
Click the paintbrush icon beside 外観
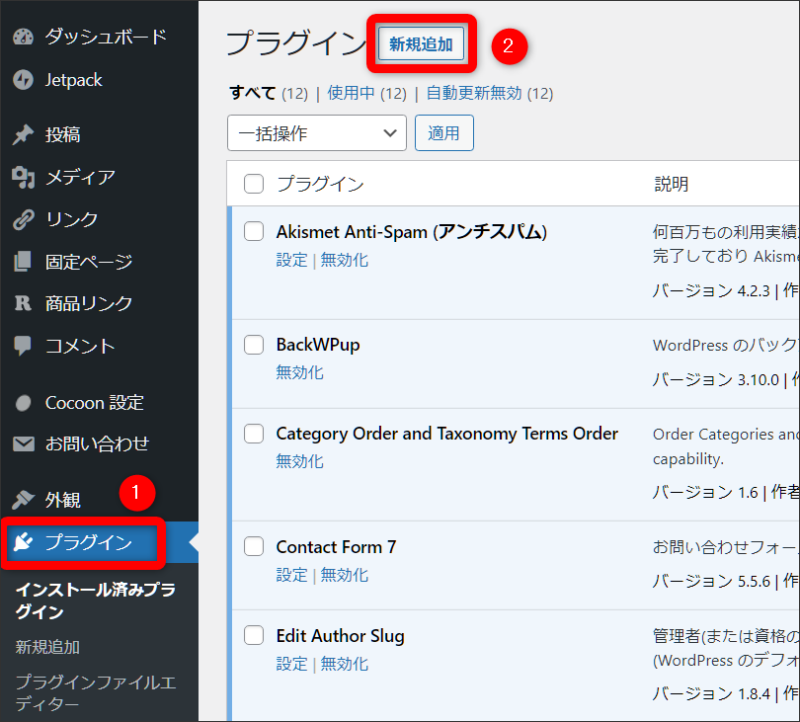[23, 500]
